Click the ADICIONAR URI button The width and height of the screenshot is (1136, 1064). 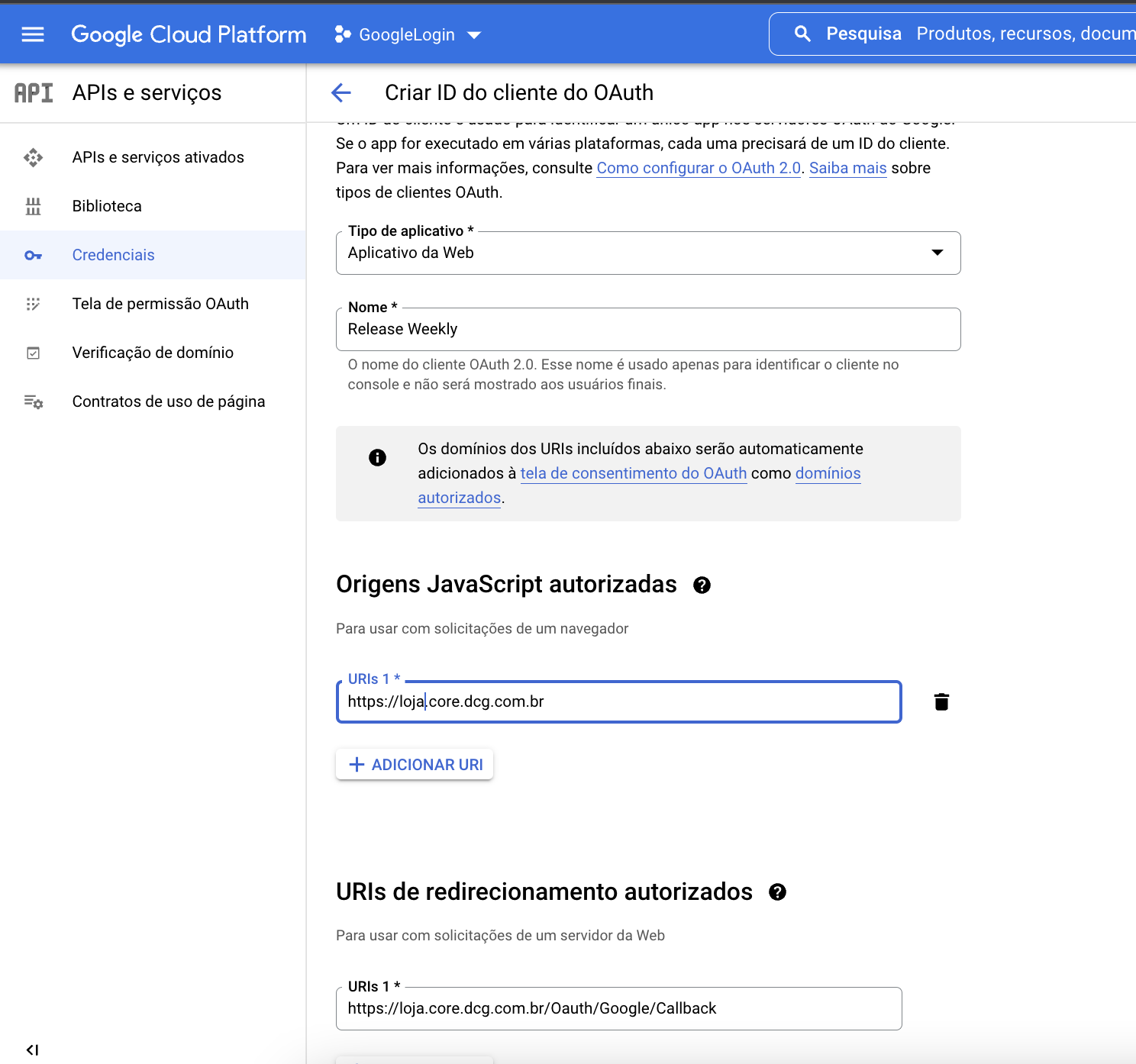pyautogui.click(x=415, y=764)
